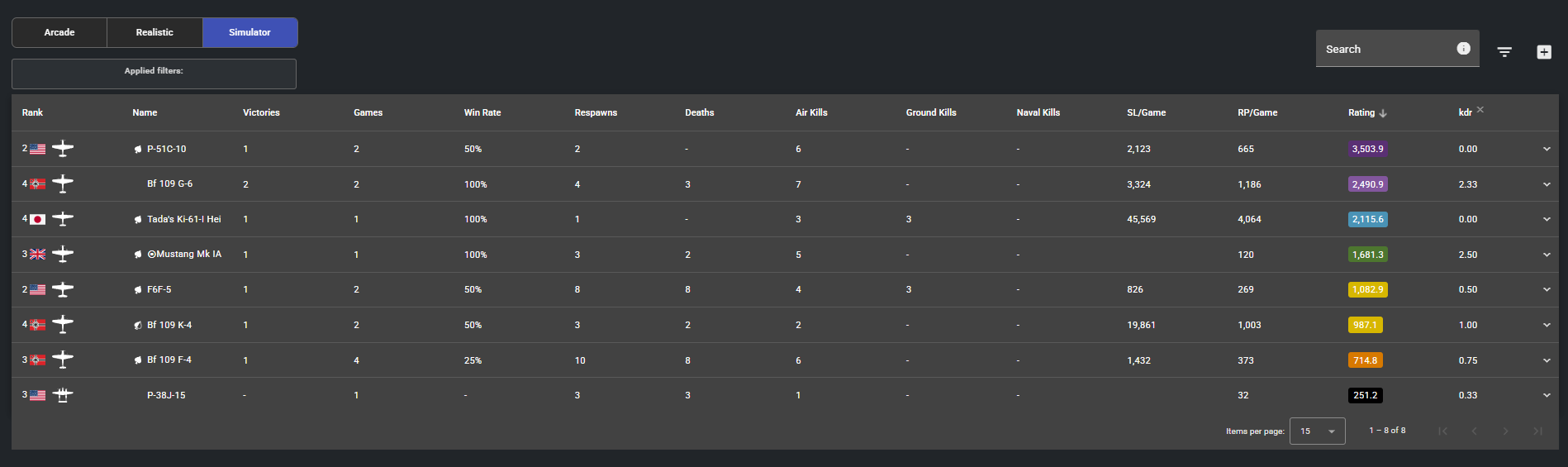Click into the Search field
Viewport: 1568px width, 467px height.
pyautogui.click(x=1384, y=50)
